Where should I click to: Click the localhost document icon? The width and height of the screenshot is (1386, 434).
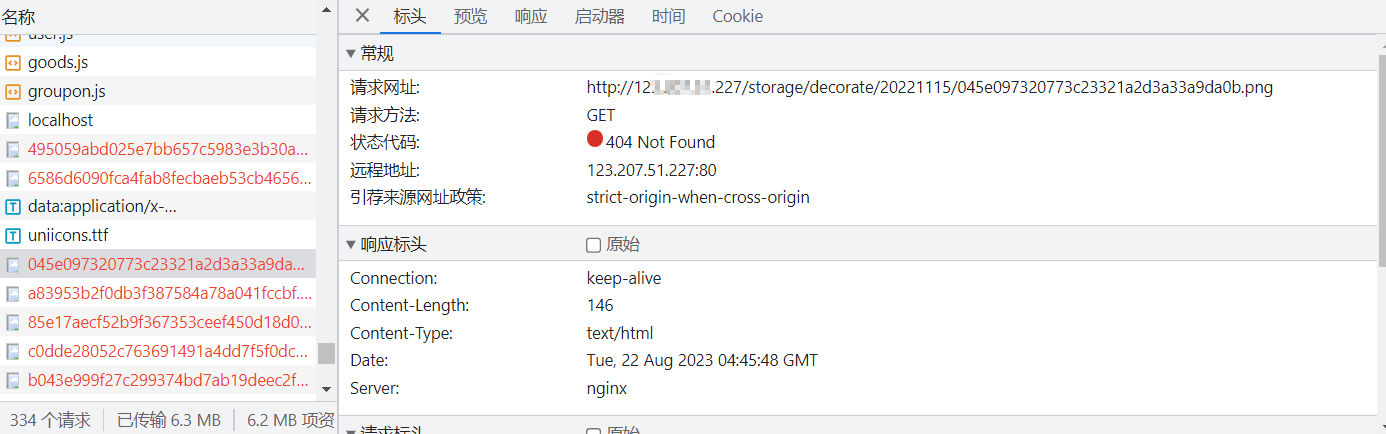pos(13,120)
